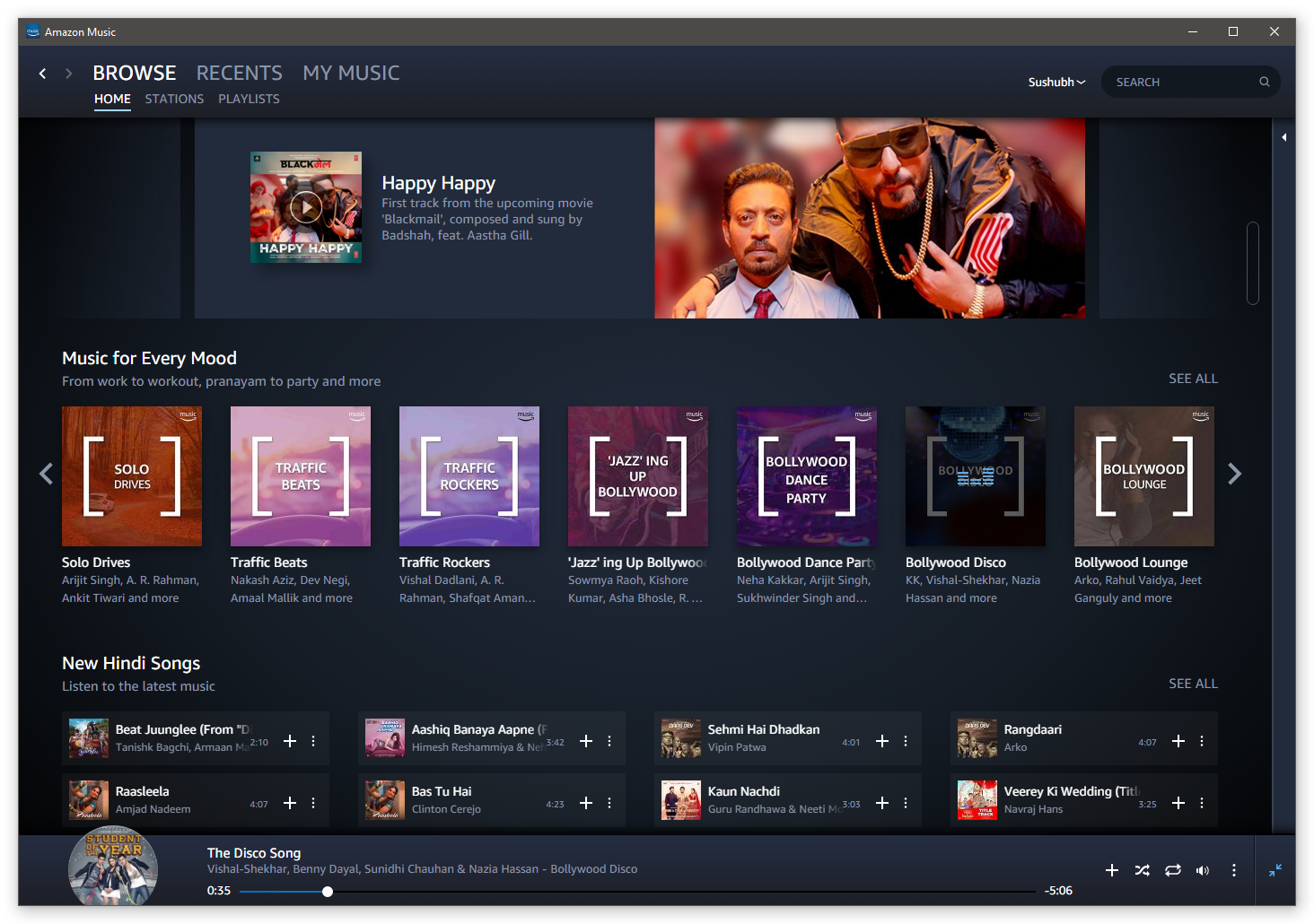Image resolution: width=1314 pixels, height=924 pixels.
Task: Open more options for Veerey Ki Wedding
Action: [1202, 803]
